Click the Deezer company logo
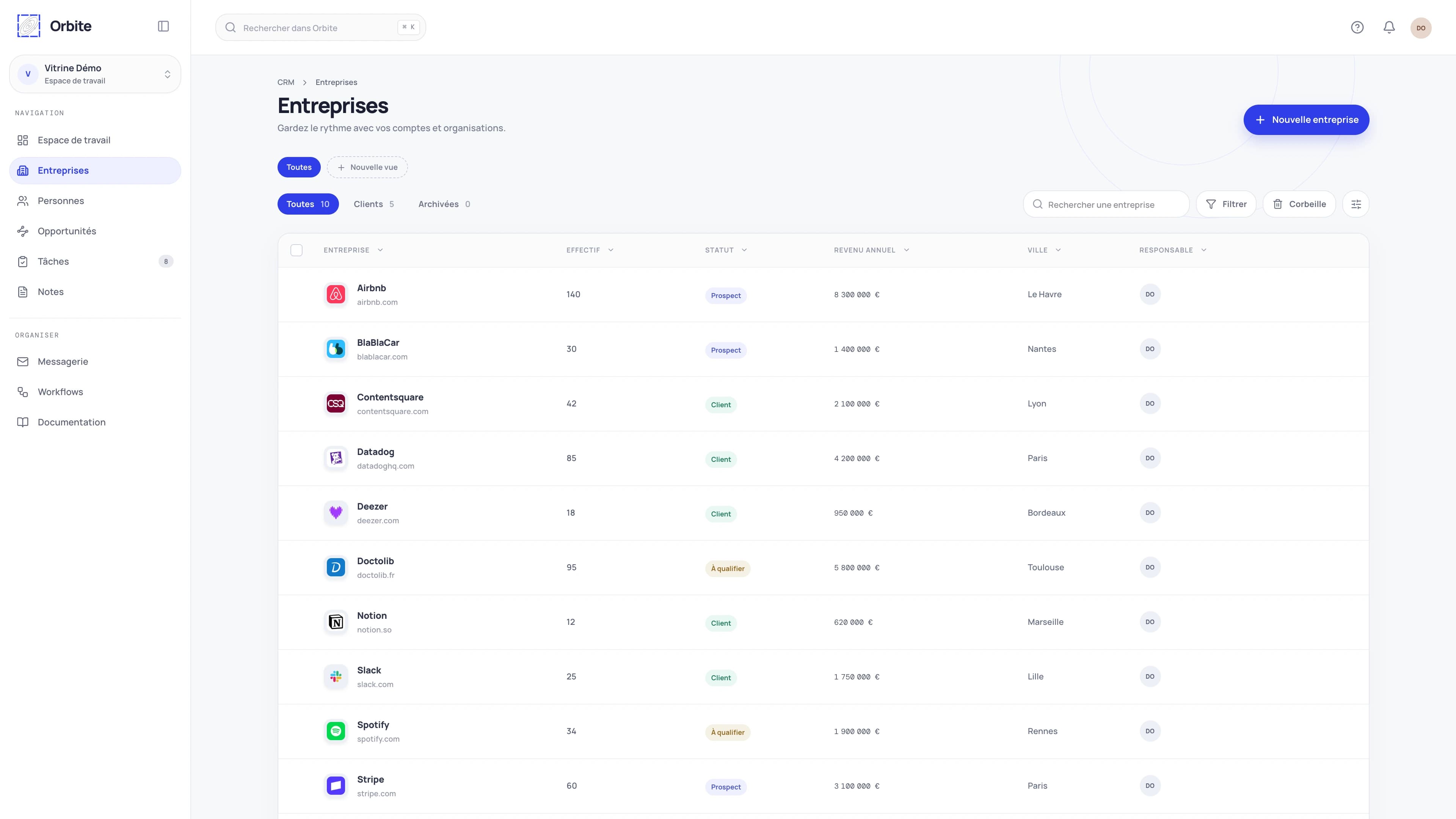The image size is (1456, 819). pyautogui.click(x=336, y=513)
